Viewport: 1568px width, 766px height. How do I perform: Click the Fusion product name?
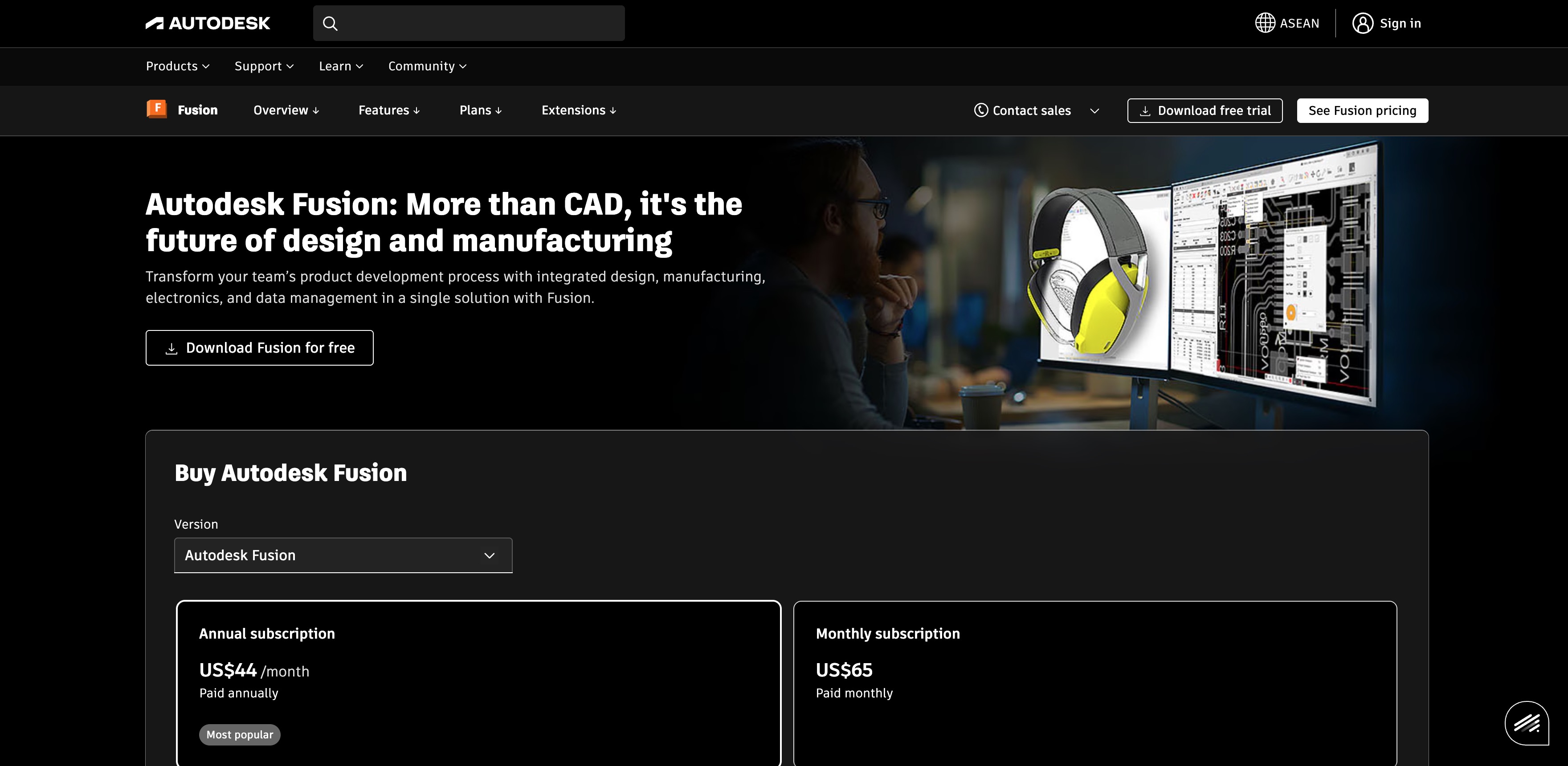click(x=197, y=110)
